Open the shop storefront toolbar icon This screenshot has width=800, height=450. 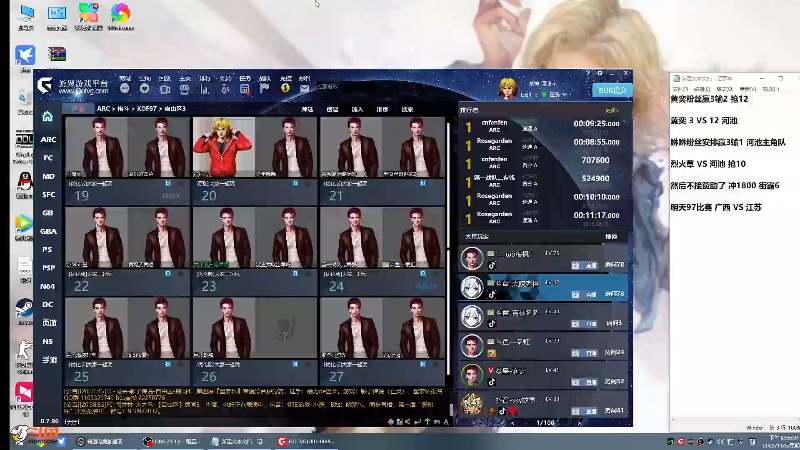pos(184,89)
